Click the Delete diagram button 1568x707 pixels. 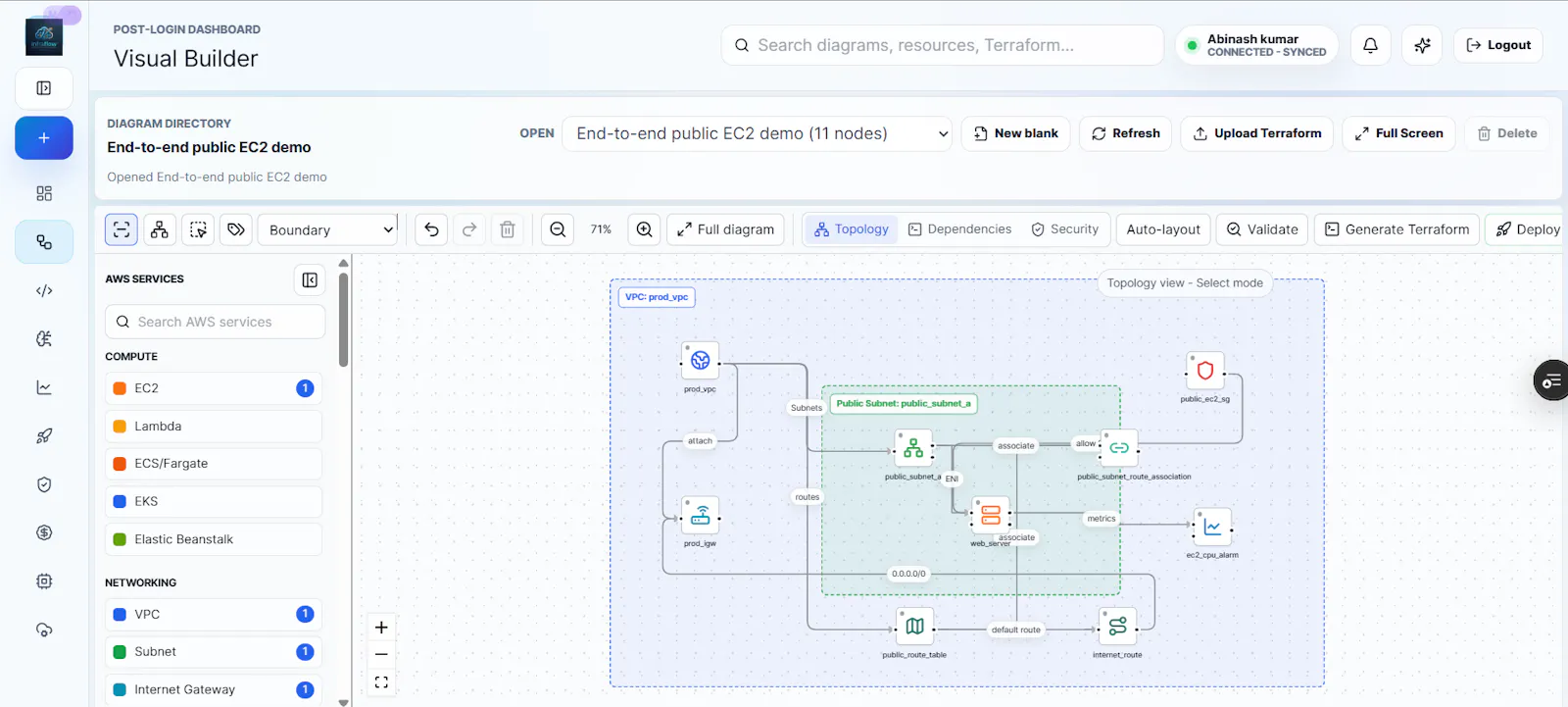(x=1507, y=133)
